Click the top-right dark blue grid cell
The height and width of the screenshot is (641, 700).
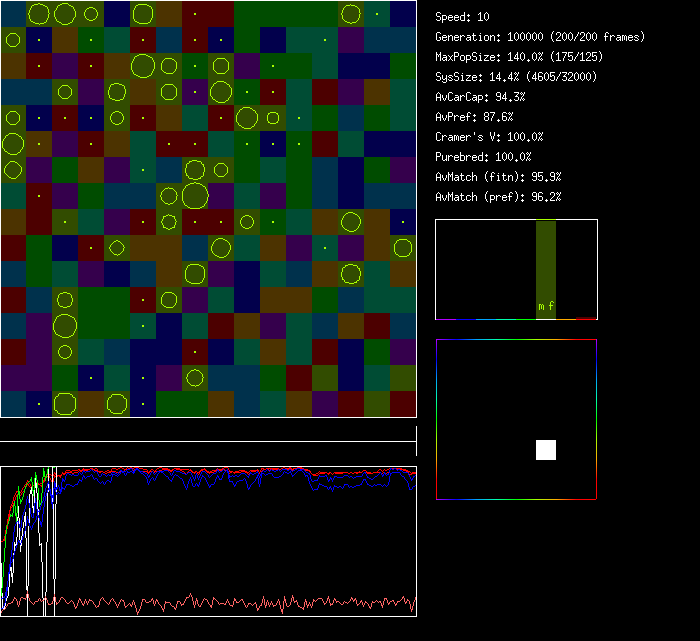pyautogui.click(x=403, y=14)
